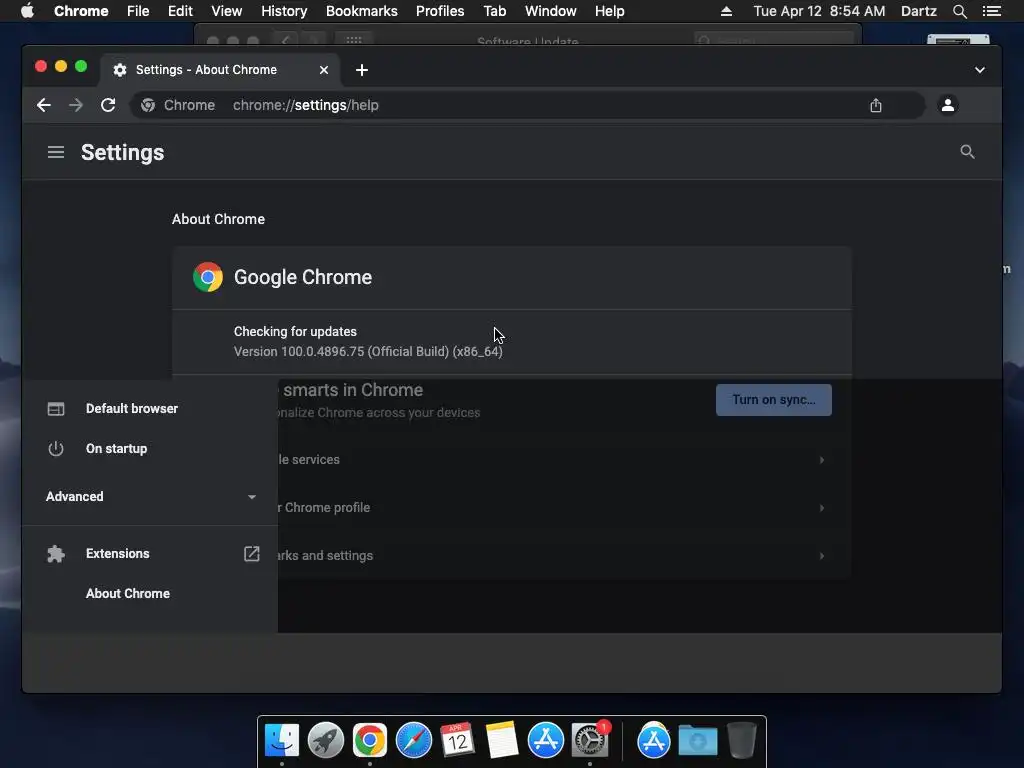Screen dimensions: 1024x768
Task: Select Default browser in sidebar
Action: click(132, 409)
